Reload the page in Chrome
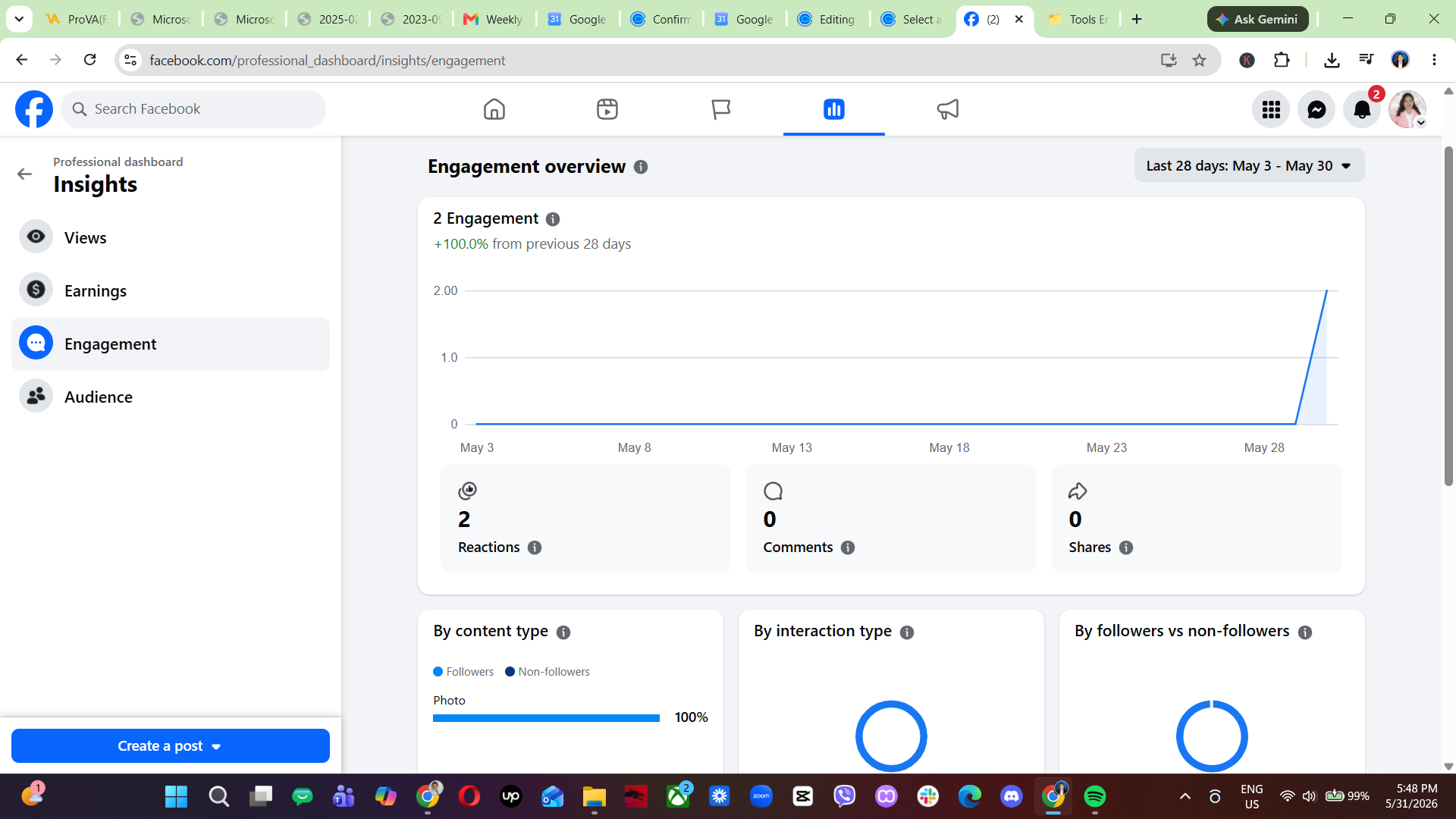The image size is (1456, 819). 89,60
